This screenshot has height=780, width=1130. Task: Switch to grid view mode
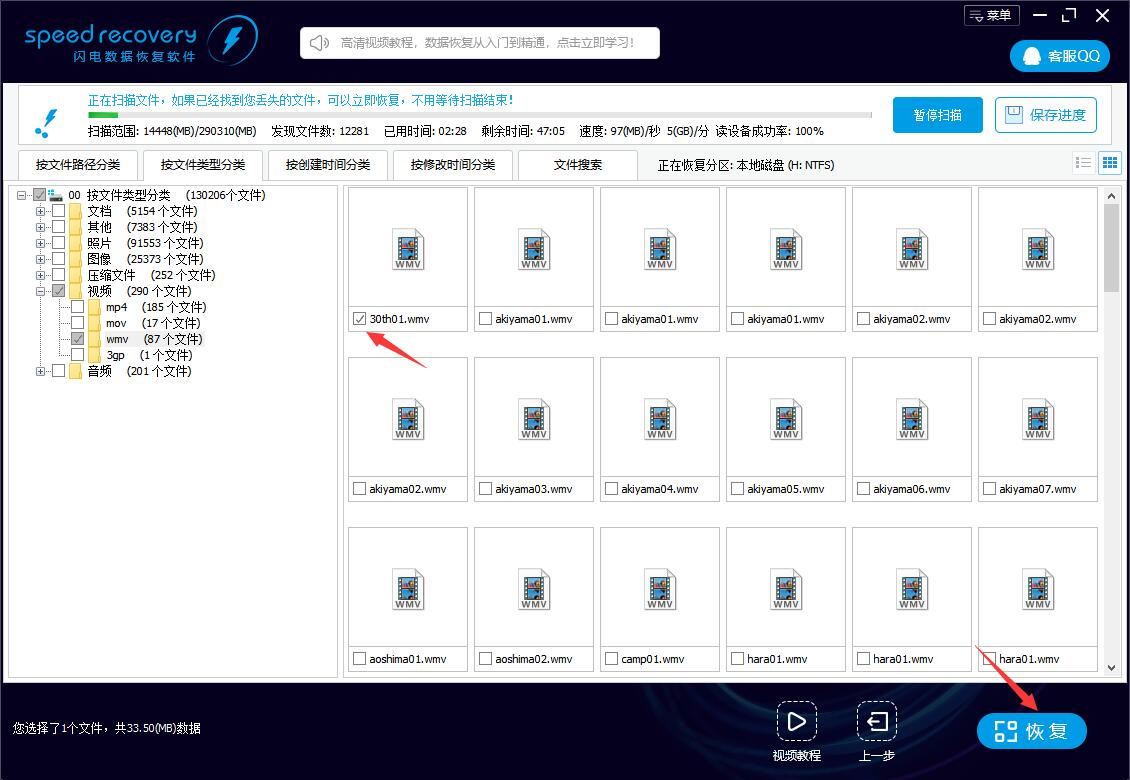click(1110, 162)
